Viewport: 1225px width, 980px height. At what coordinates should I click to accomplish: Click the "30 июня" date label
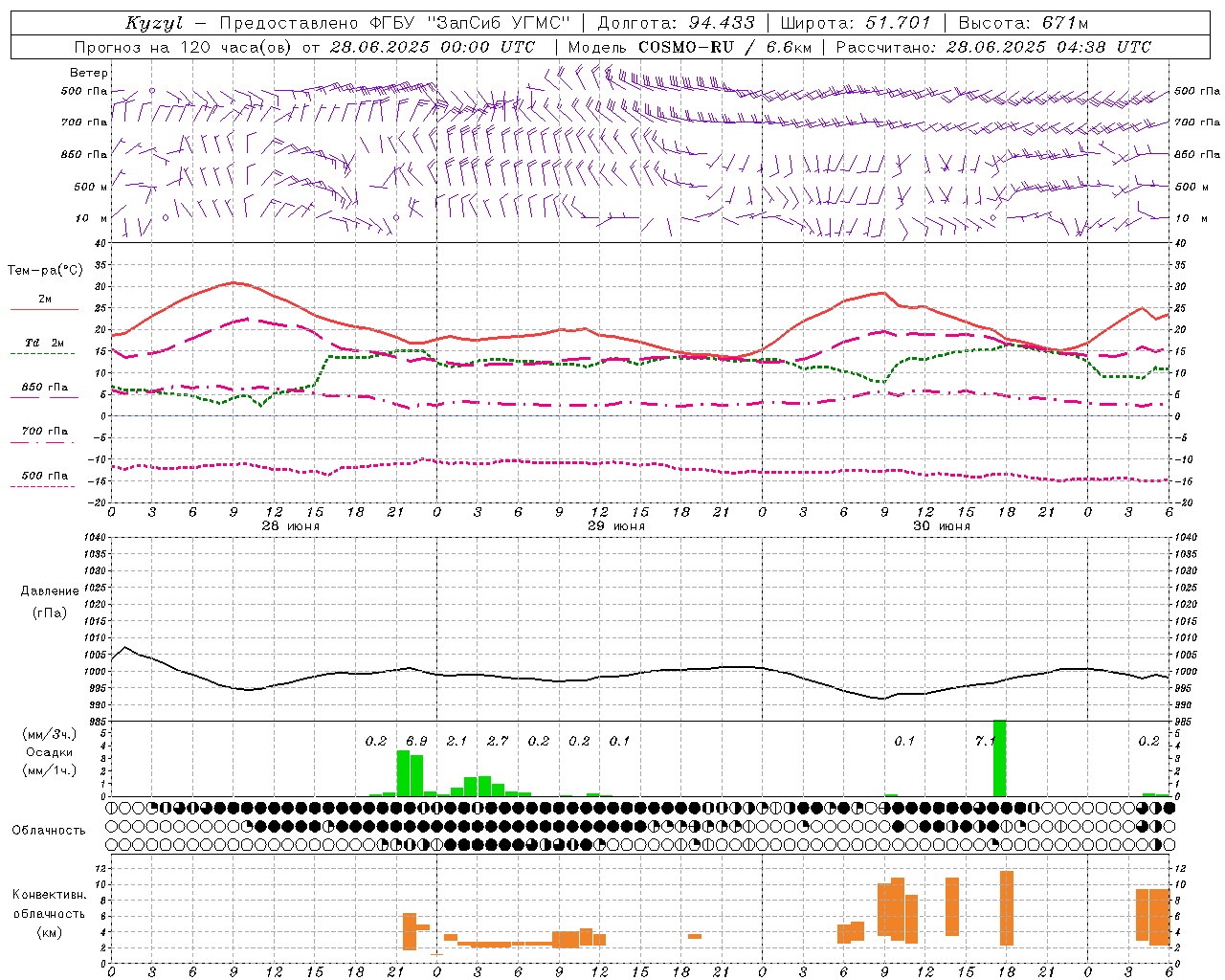[x=942, y=526]
